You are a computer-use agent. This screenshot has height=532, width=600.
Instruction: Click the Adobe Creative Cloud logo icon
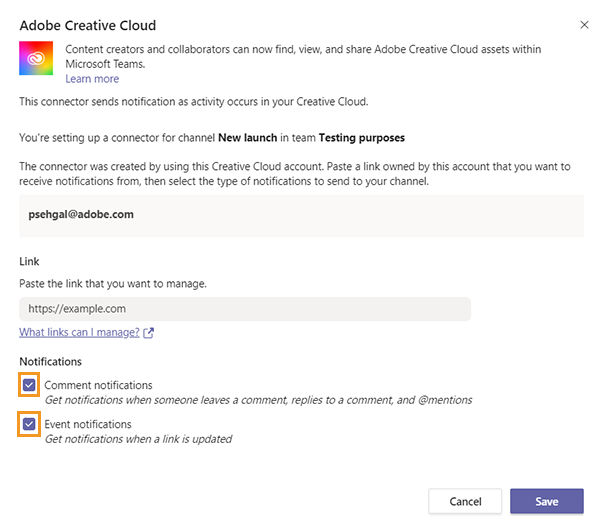click(36, 58)
